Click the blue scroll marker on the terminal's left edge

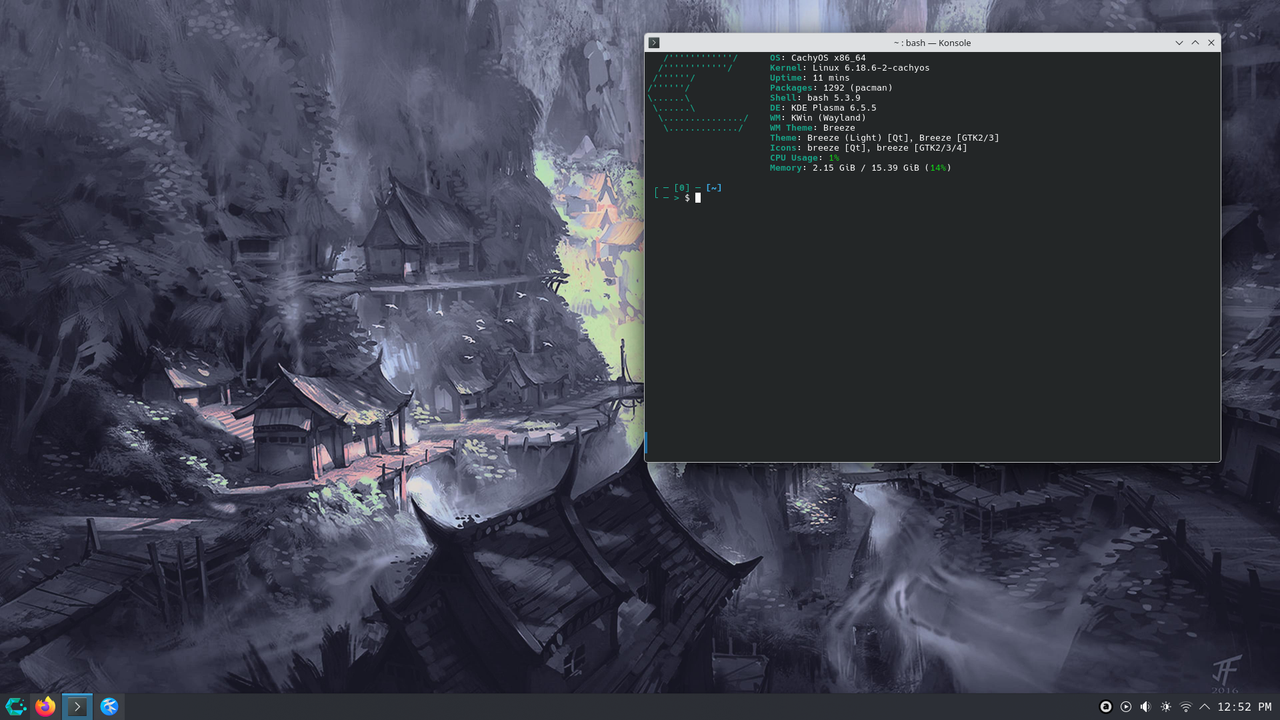[x=645, y=443]
